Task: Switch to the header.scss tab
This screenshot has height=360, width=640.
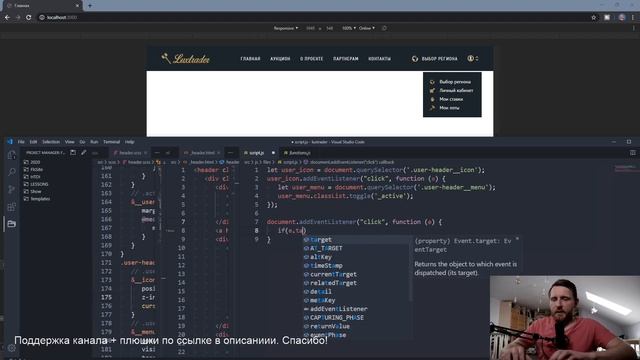Action: pos(130,153)
